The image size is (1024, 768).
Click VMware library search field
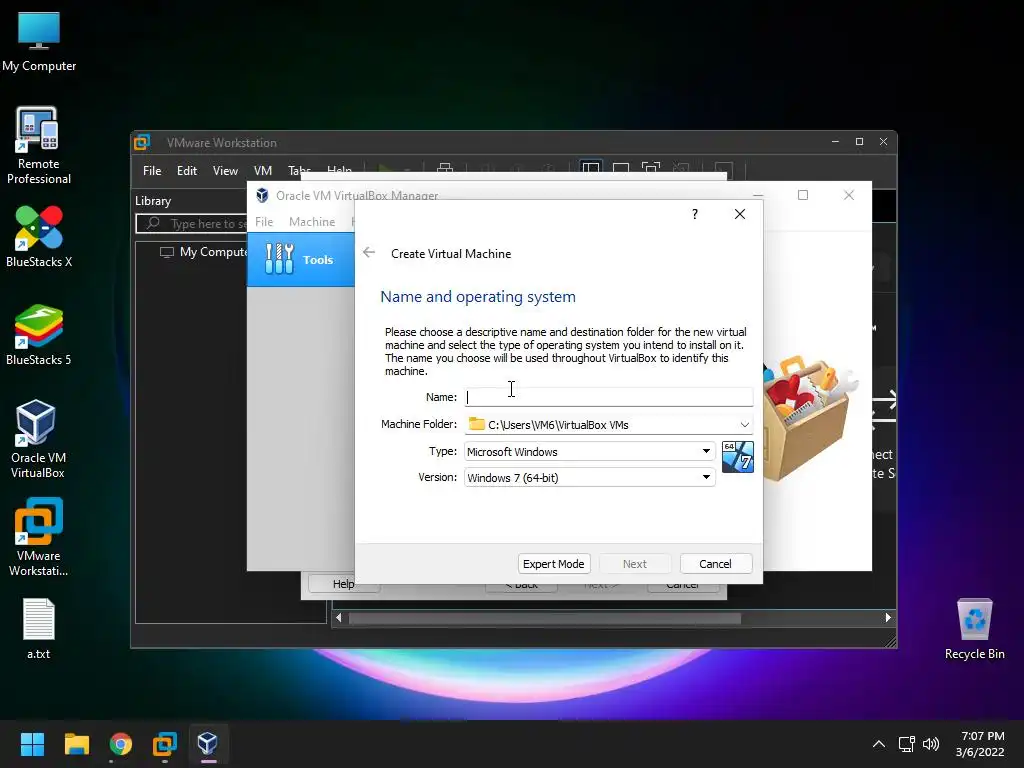click(193, 223)
